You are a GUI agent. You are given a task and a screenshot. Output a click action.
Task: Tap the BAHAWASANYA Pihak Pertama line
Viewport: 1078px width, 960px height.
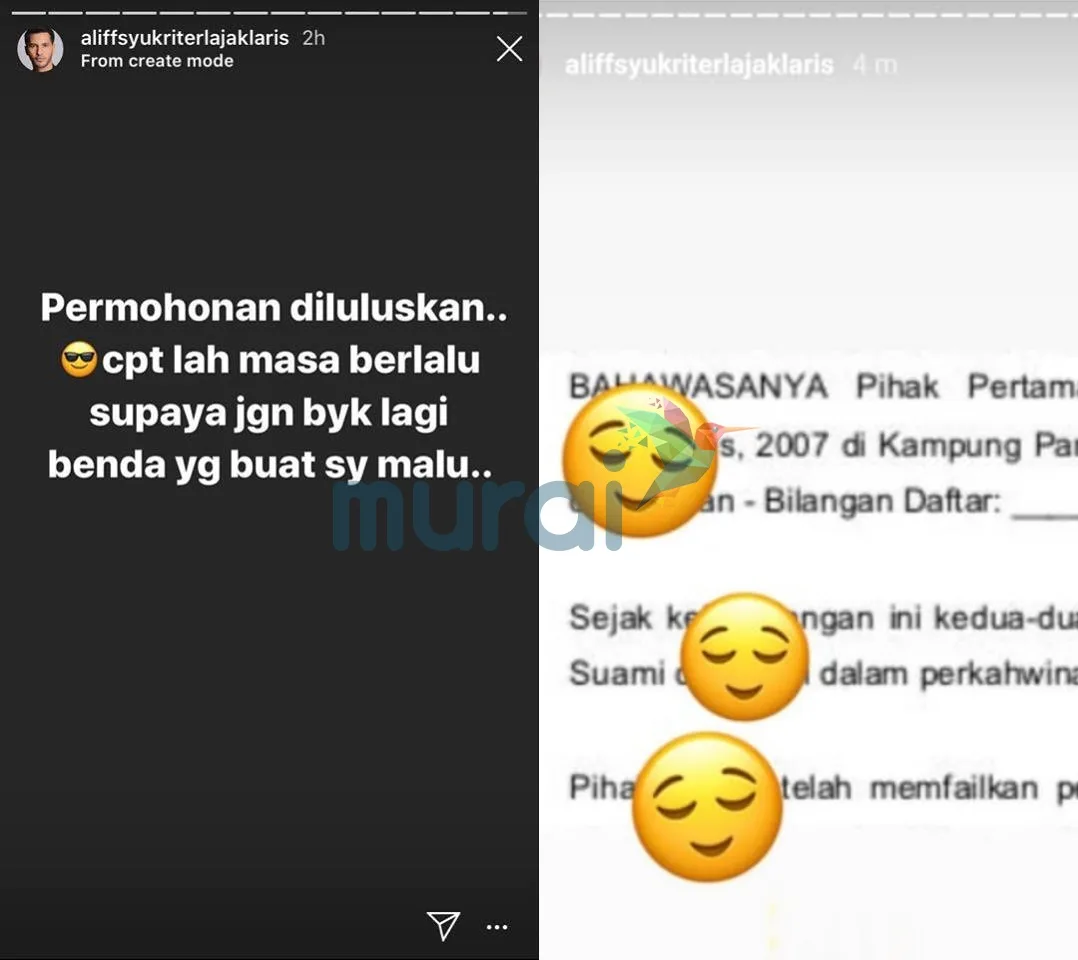click(x=823, y=386)
